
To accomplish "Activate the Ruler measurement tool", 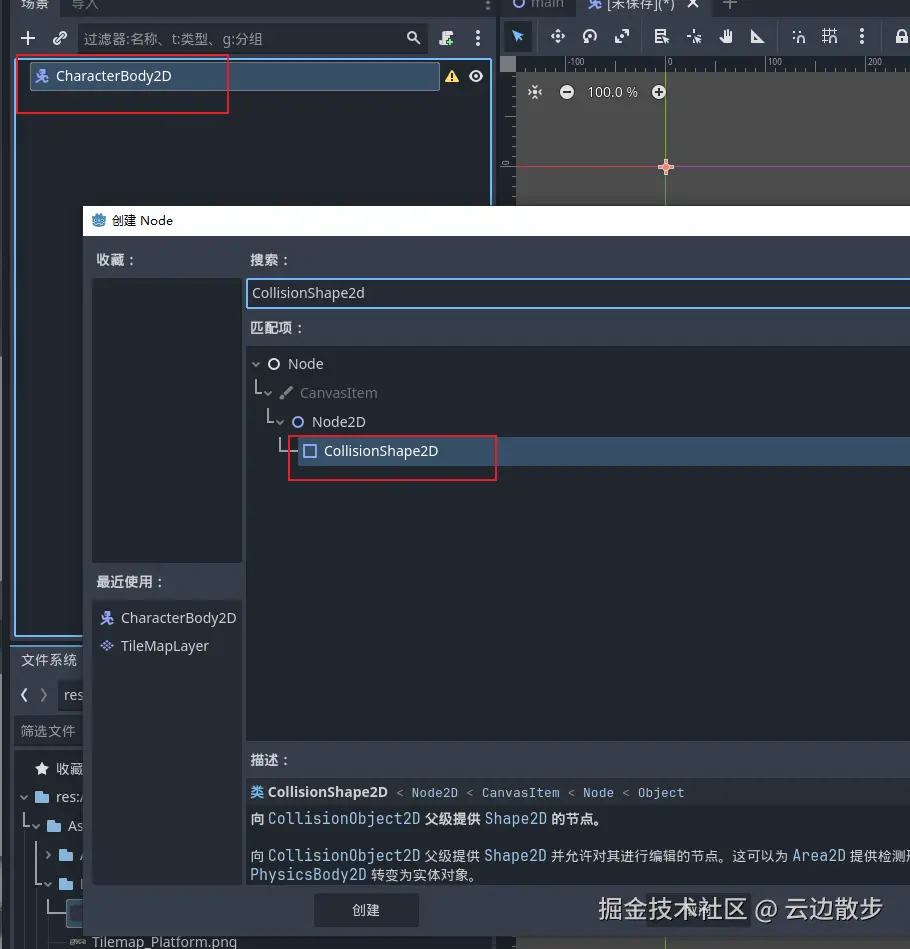I will pyautogui.click(x=758, y=37).
